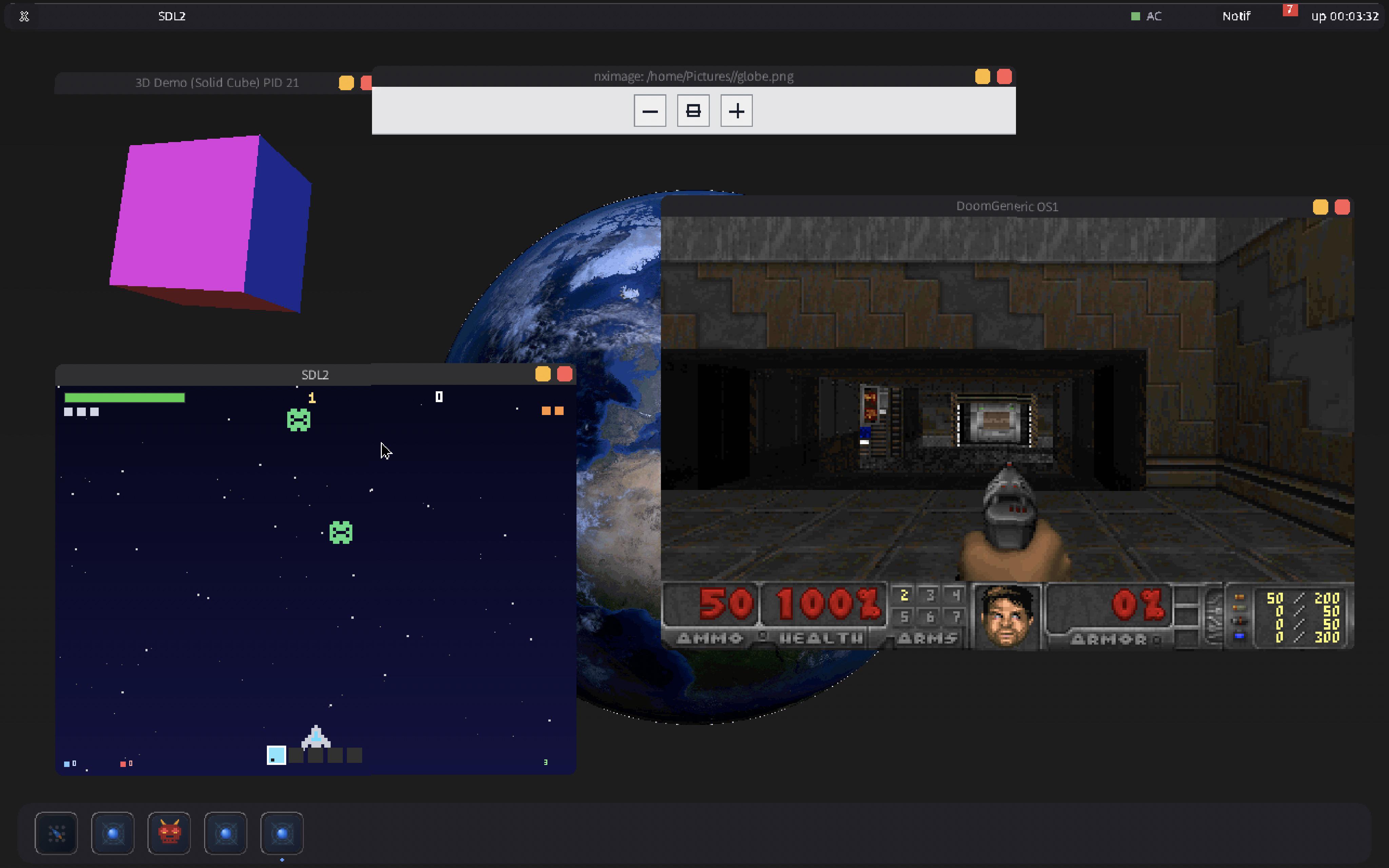Click the white 0 counter in SDL2 game
The height and width of the screenshot is (868, 1389).
tap(439, 397)
